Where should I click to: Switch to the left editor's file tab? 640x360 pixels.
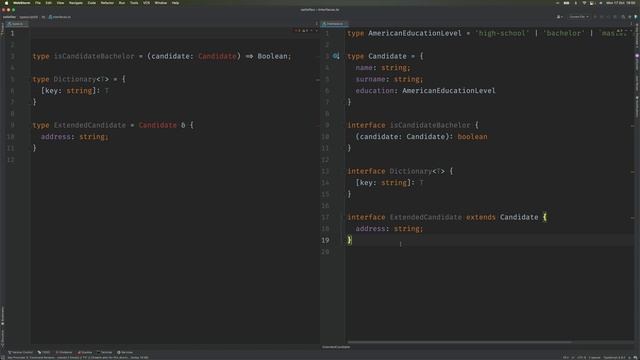click(17, 24)
